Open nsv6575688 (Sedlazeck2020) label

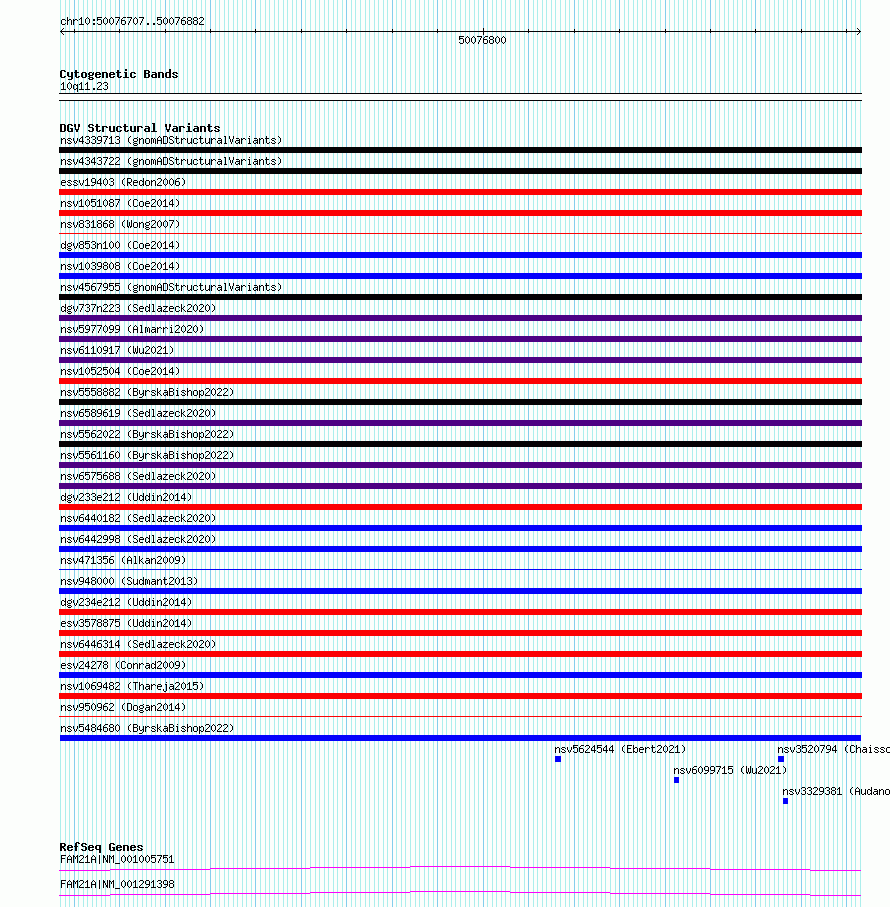(138, 476)
